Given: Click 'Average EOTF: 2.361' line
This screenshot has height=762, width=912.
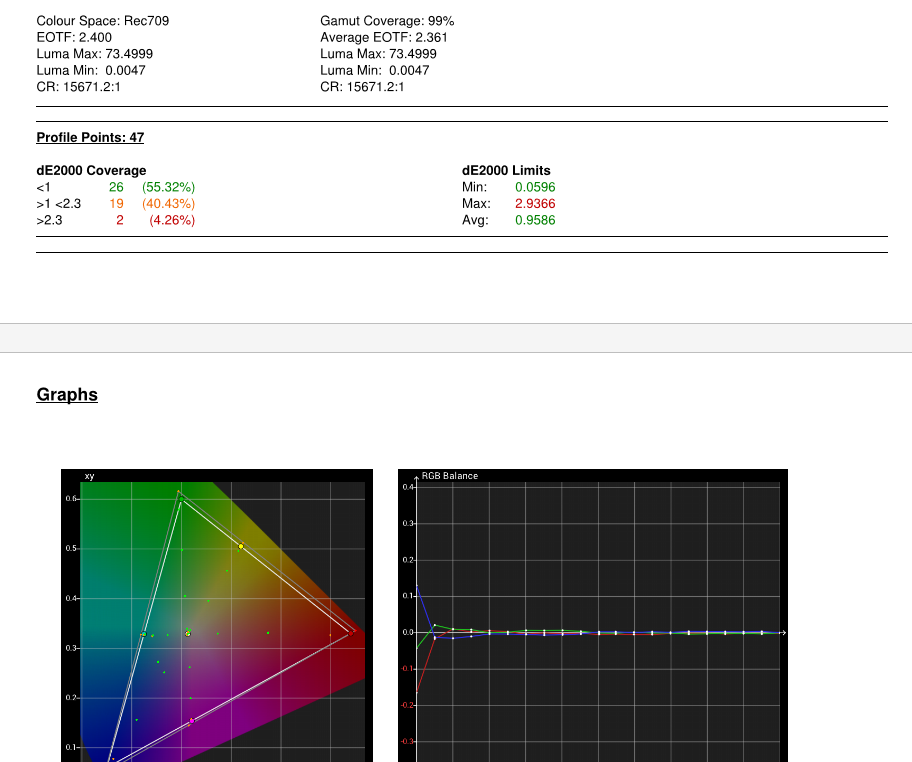Looking at the screenshot, I should (x=384, y=37).
